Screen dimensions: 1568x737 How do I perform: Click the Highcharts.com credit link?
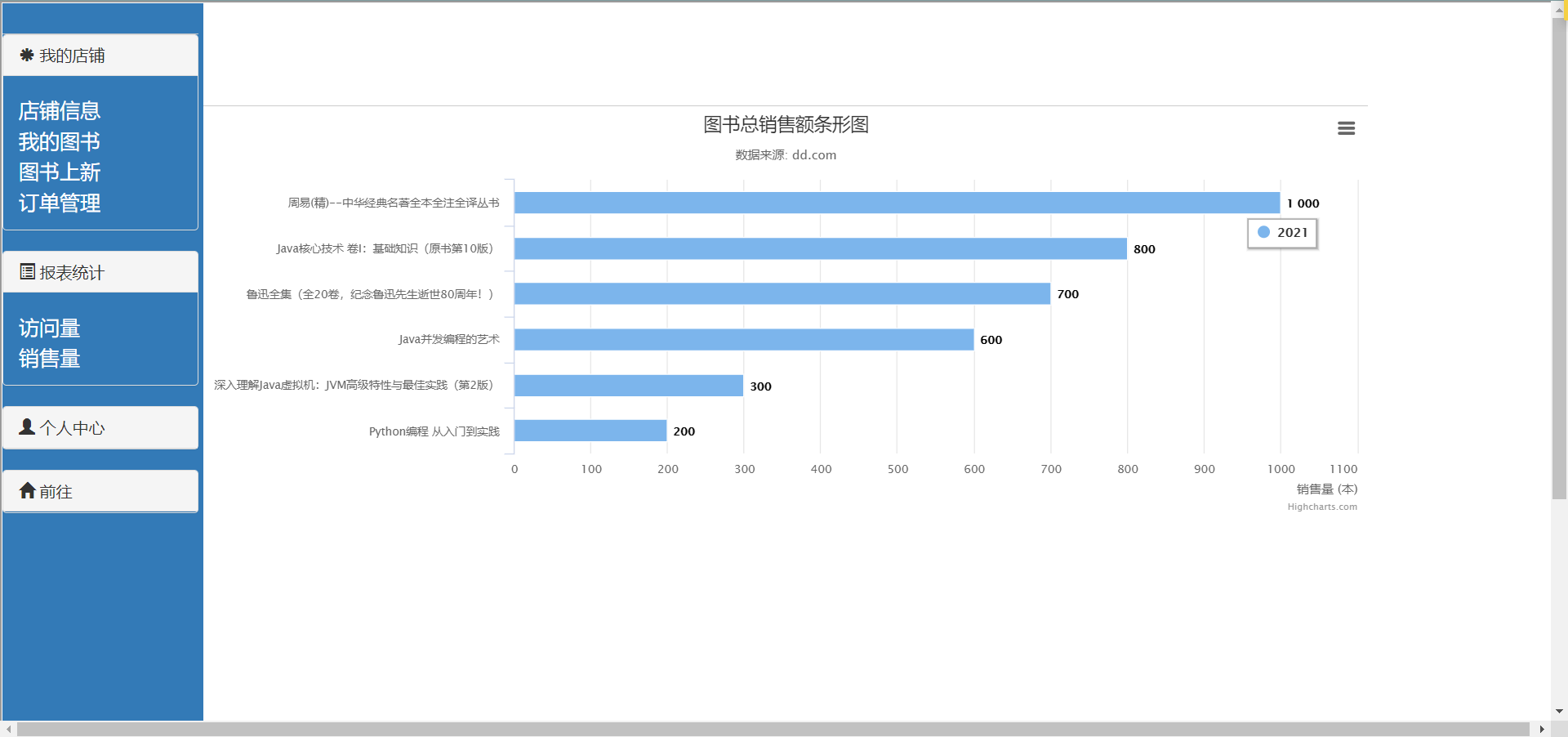coord(1322,507)
